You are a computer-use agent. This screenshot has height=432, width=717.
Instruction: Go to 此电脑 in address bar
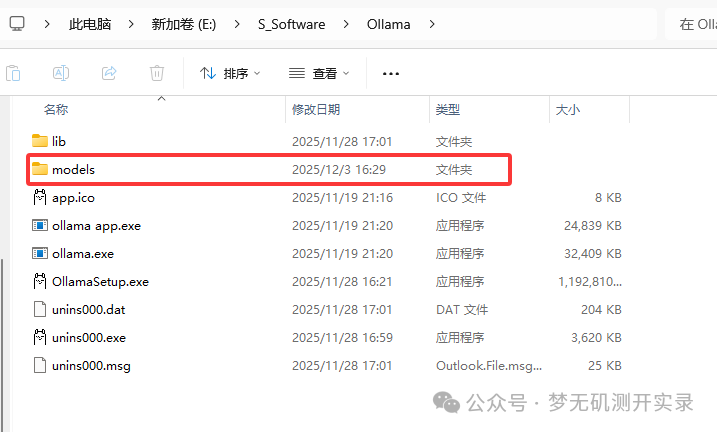(90, 24)
